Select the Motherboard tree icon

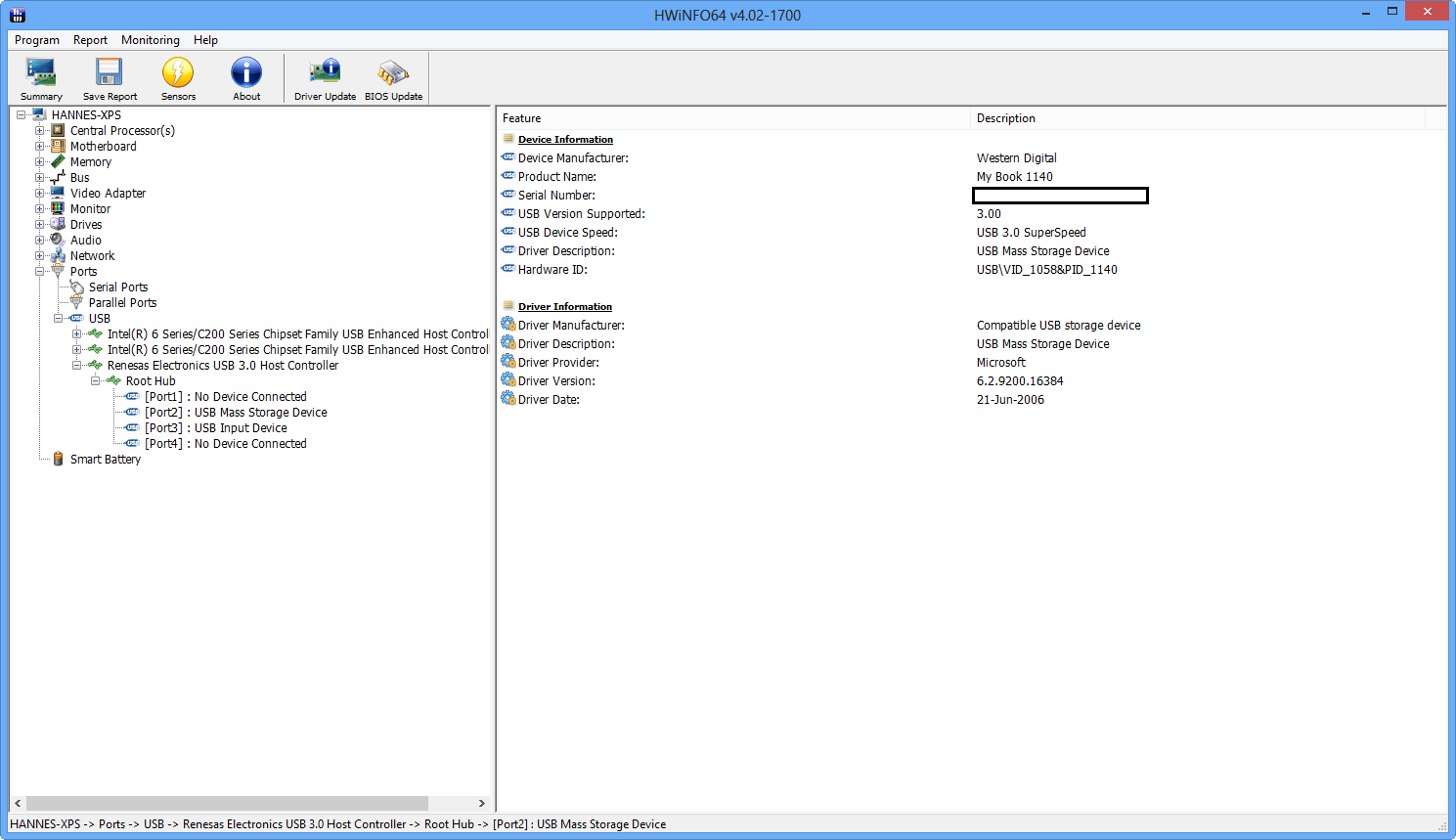(58, 146)
